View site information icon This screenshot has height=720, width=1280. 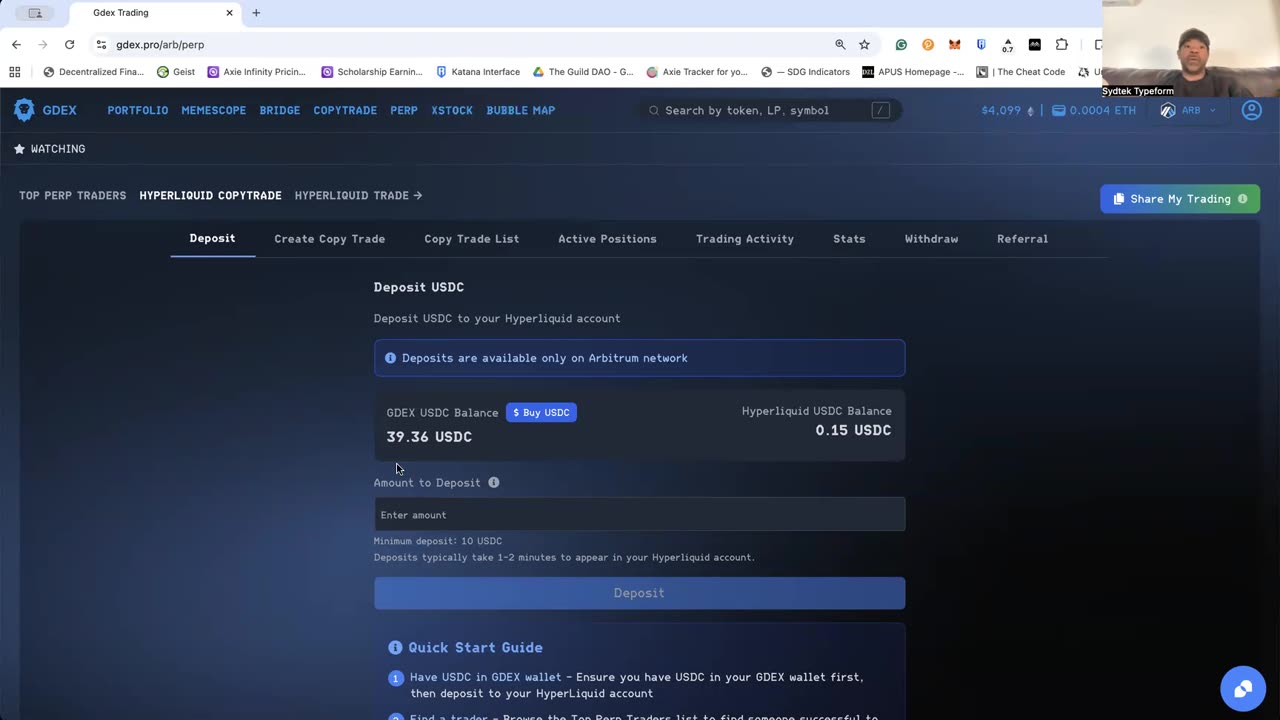coord(101,45)
